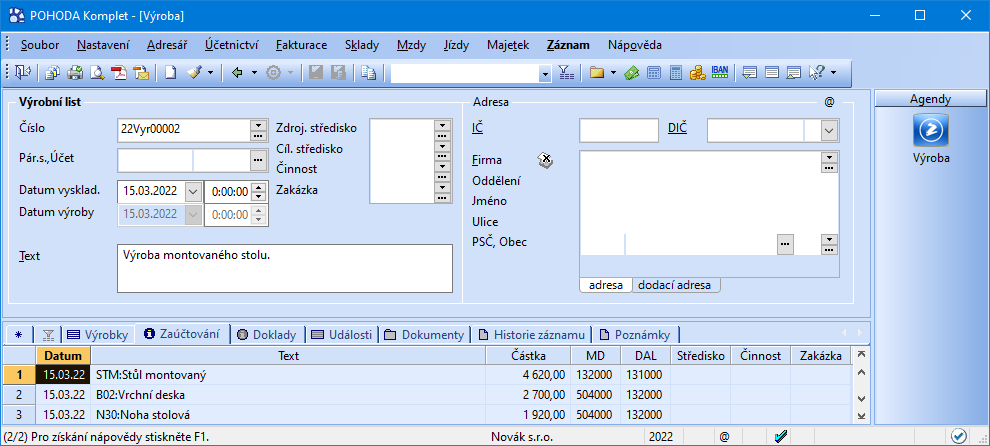Click into the Text field 'Výroba montovaného stolu.'
The height and width of the screenshot is (446, 990).
tap(285, 268)
